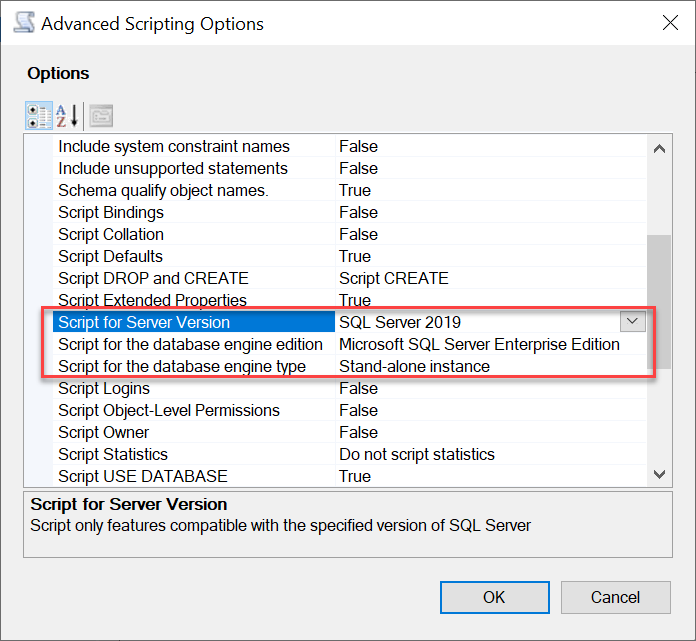Click True value for Script Extended Properties
This screenshot has width=696, height=641.
click(355, 300)
